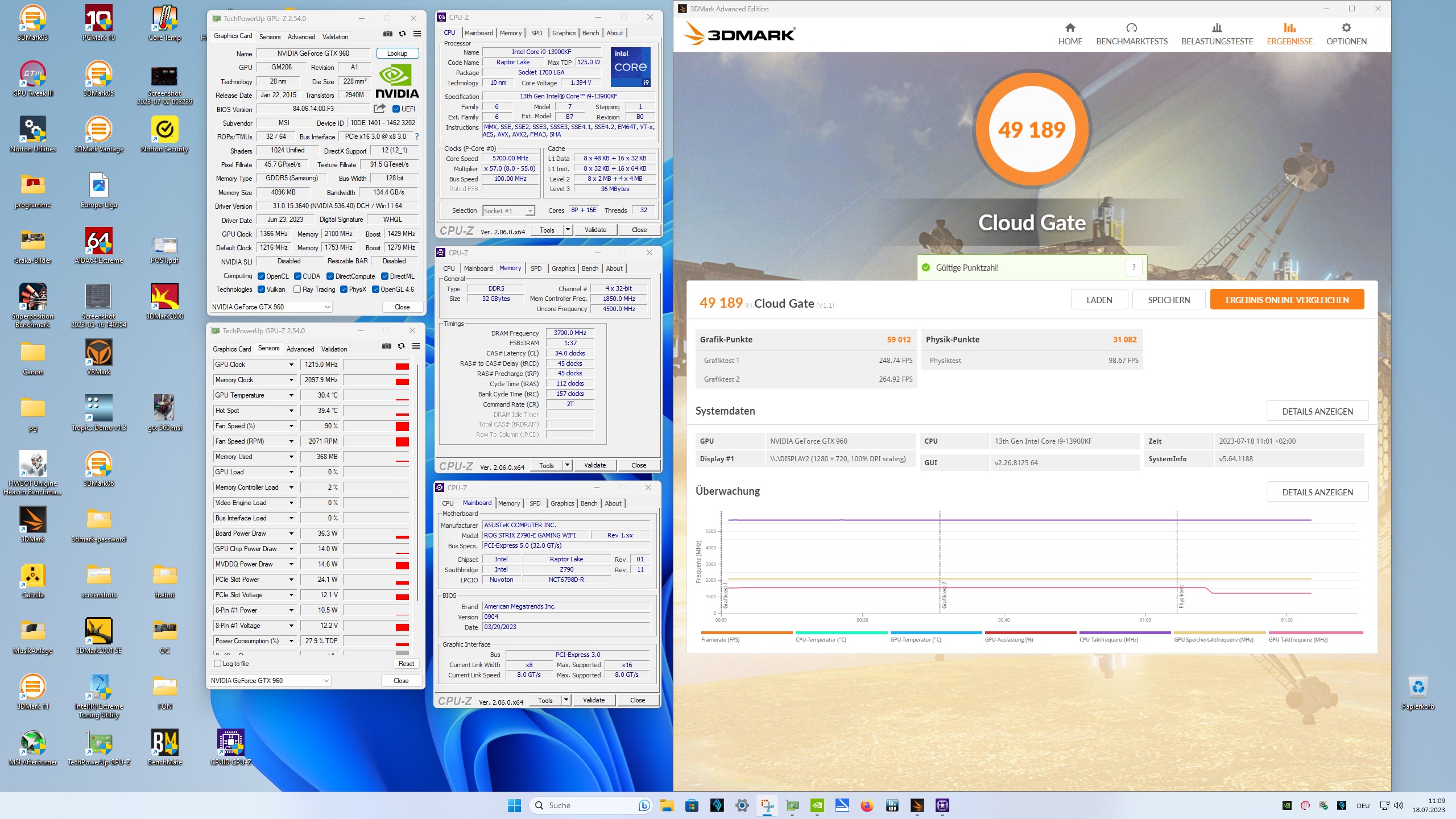Open VRMark desktop icon

click(x=99, y=357)
